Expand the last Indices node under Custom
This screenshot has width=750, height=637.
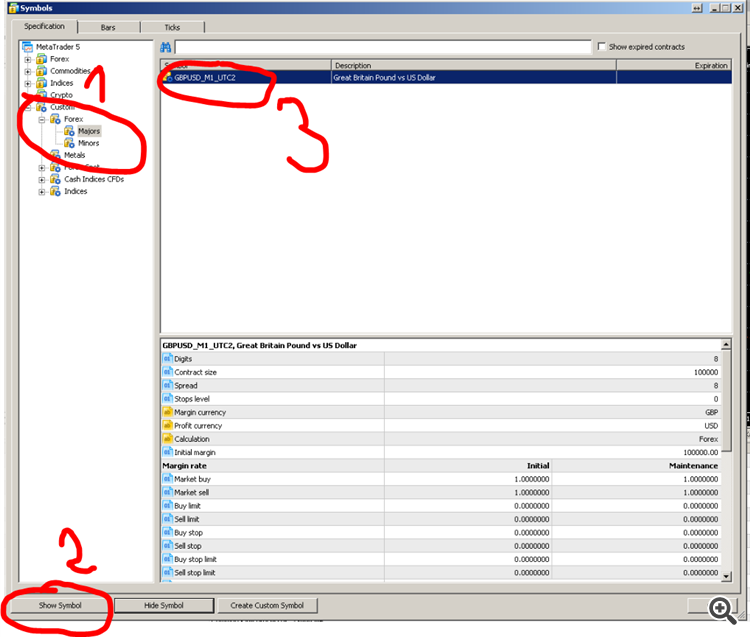(x=42, y=192)
